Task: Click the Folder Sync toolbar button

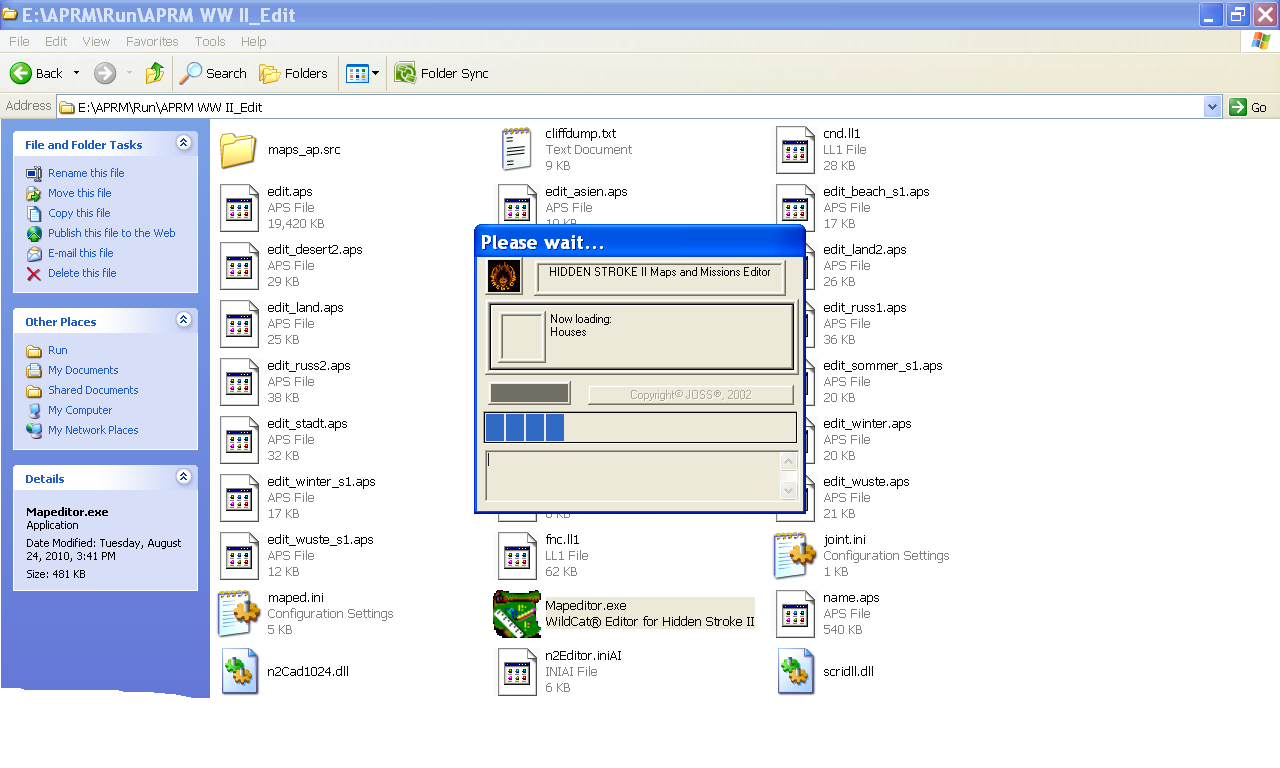Action: [441, 73]
